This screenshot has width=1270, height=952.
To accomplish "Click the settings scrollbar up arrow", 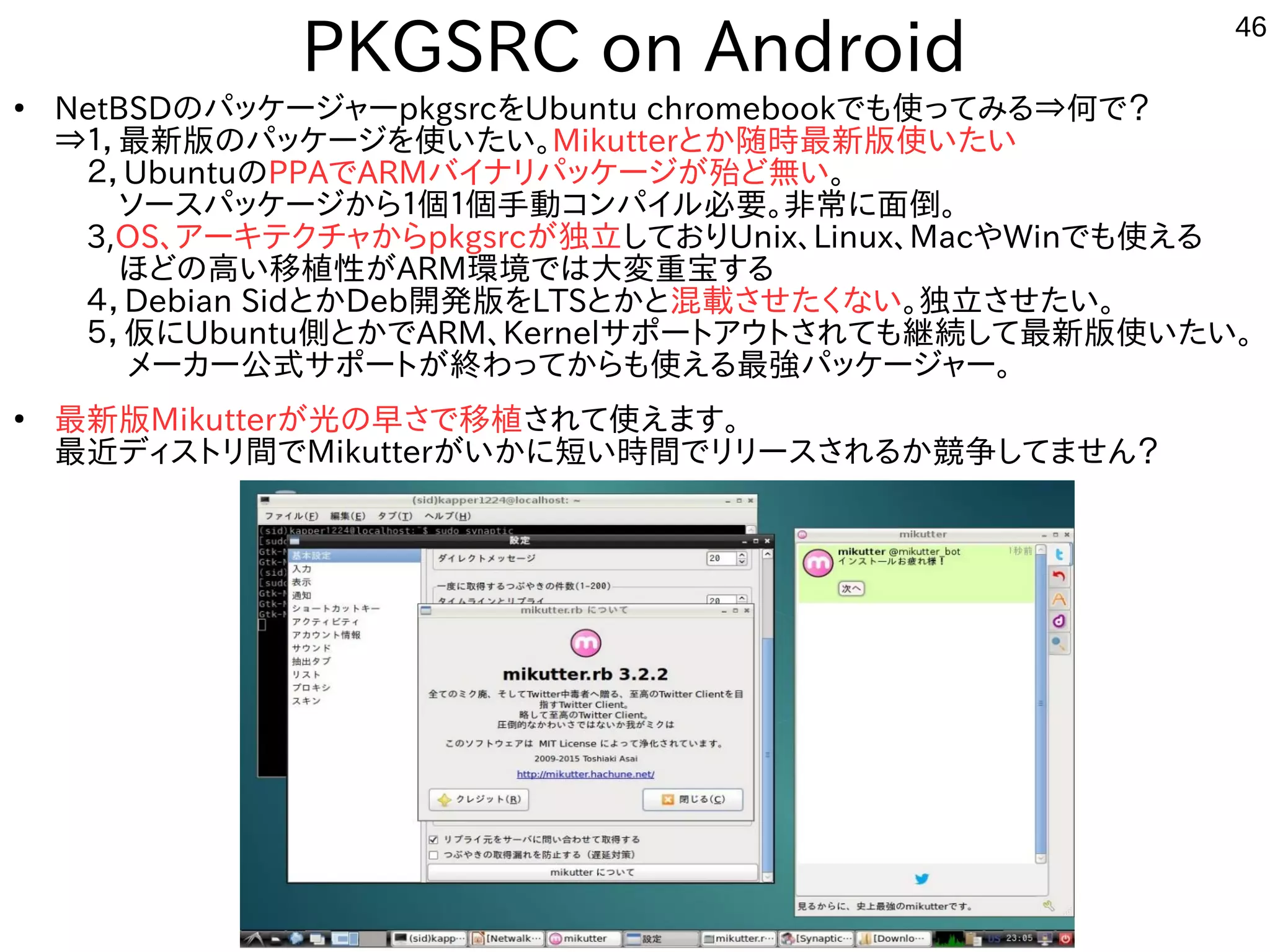I will point(767,554).
